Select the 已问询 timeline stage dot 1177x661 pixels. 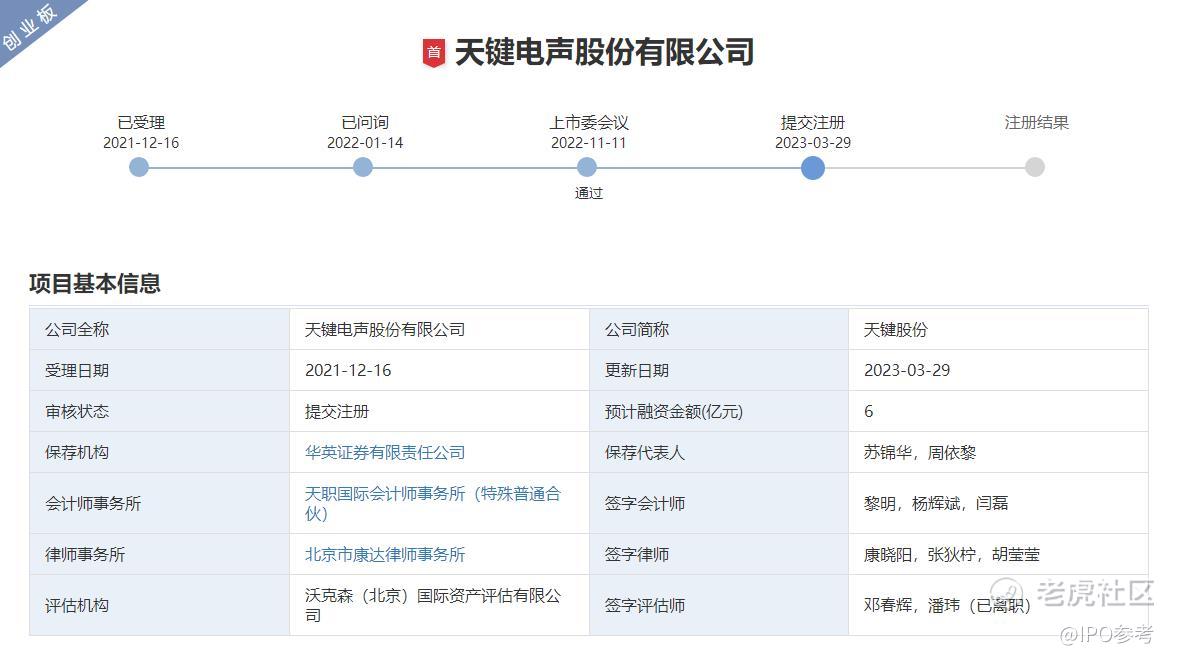click(363, 167)
